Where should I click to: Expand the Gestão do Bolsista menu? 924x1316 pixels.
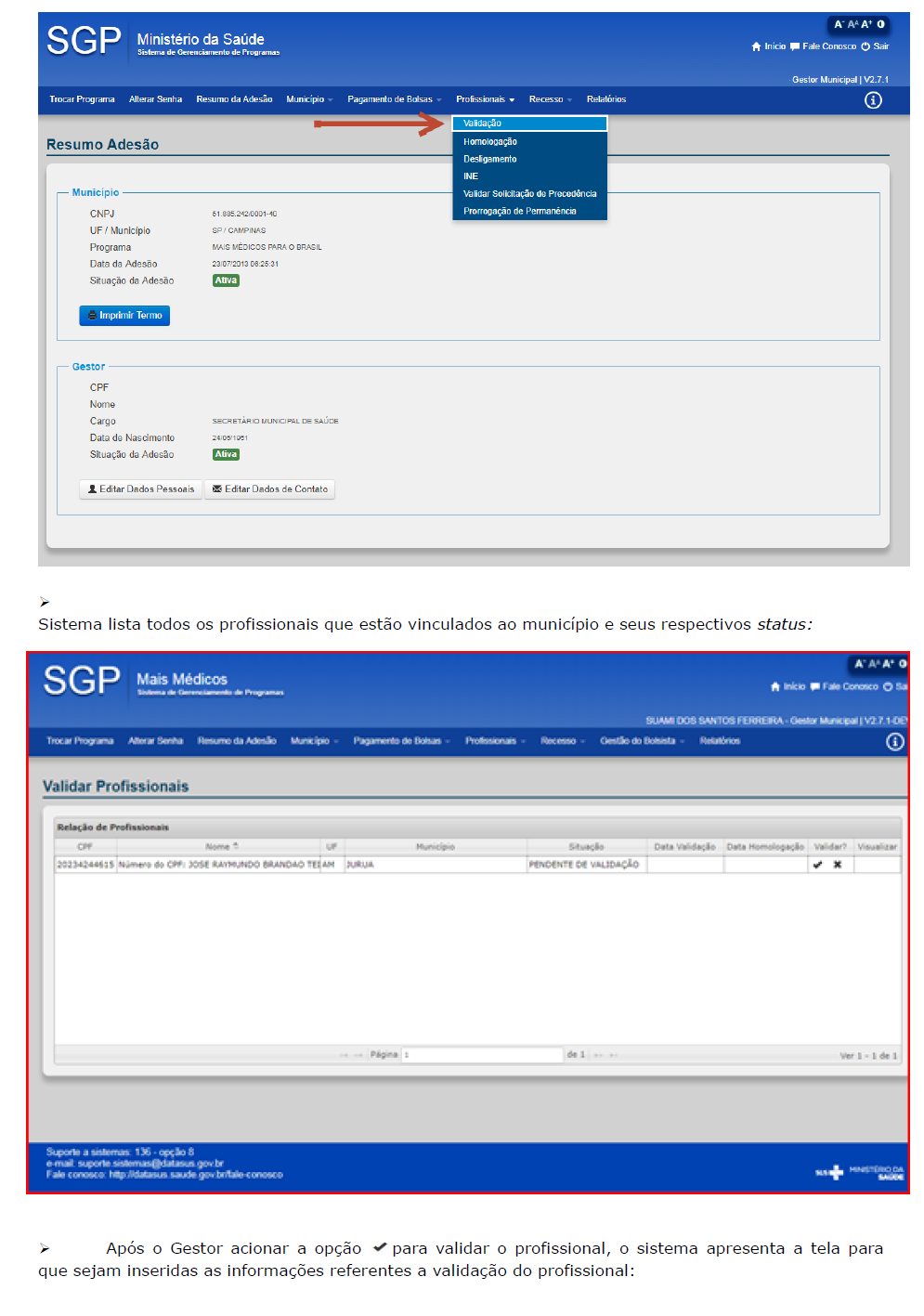tap(643, 741)
